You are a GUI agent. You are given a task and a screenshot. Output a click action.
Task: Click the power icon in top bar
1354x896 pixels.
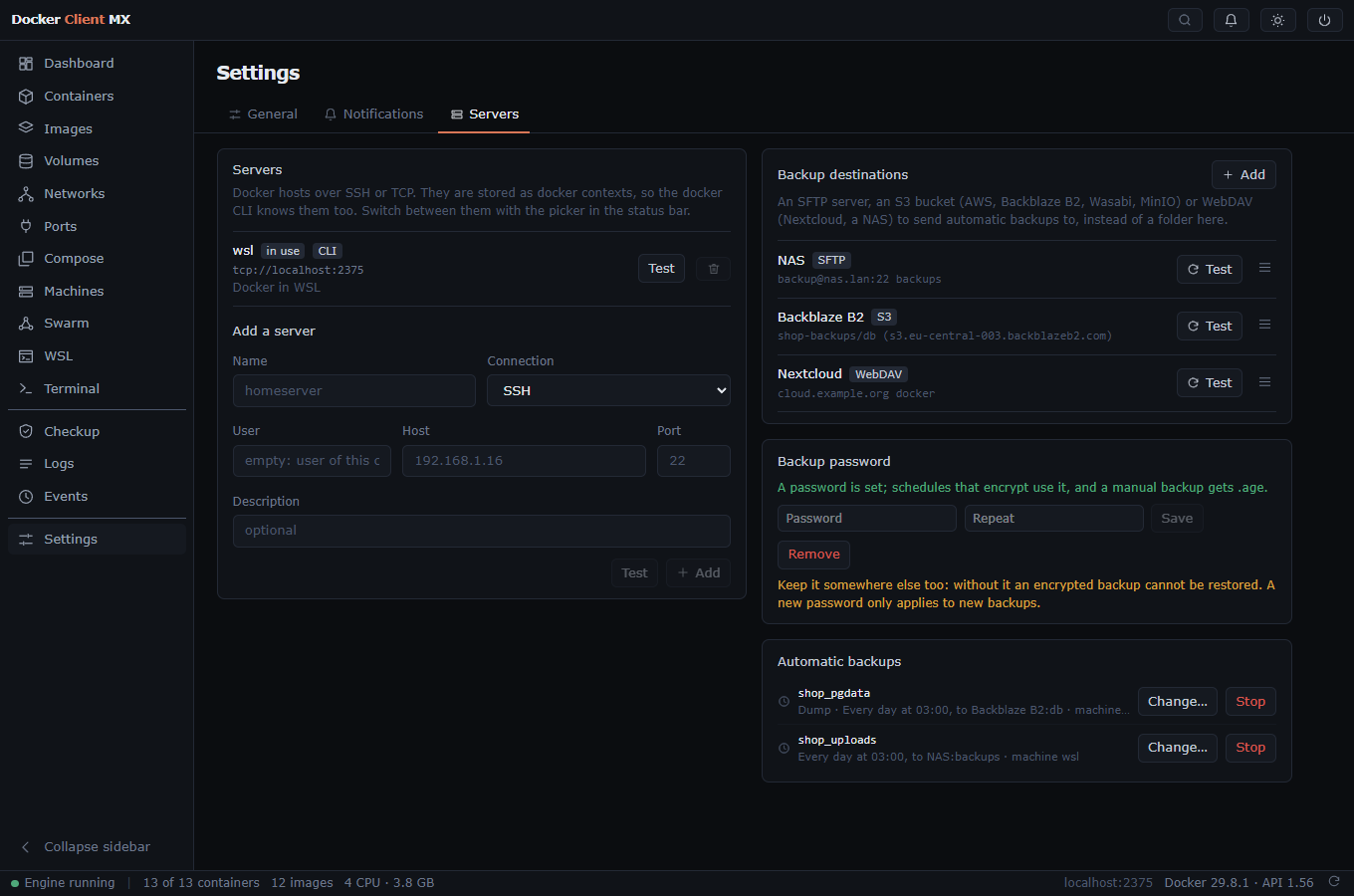tap(1325, 20)
